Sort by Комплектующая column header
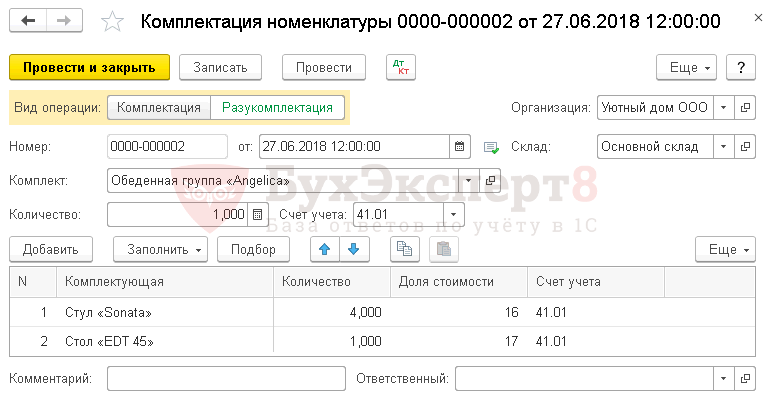This screenshot has height=398, width=767. [165, 282]
